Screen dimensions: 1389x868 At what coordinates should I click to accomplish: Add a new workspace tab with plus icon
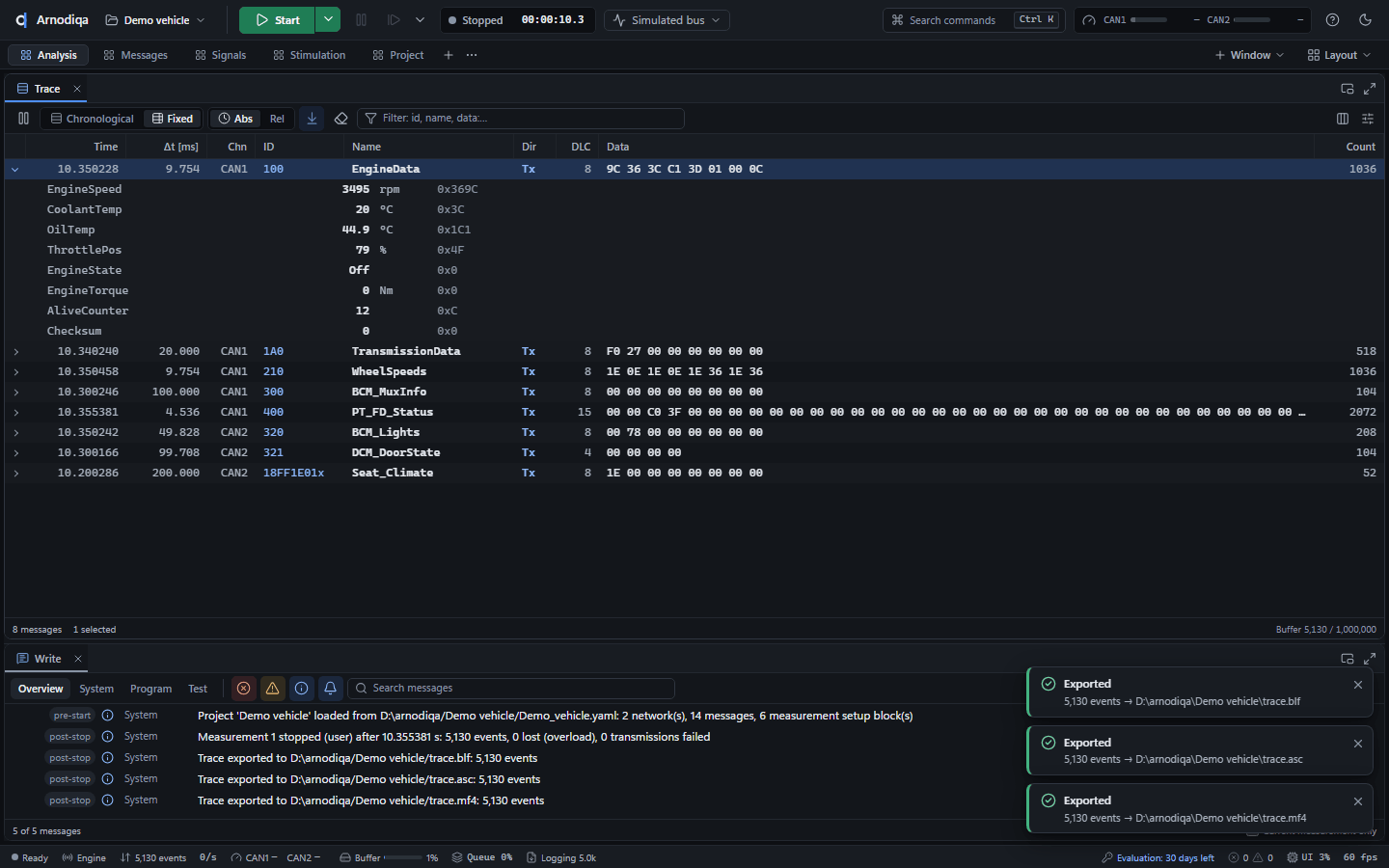(x=449, y=55)
